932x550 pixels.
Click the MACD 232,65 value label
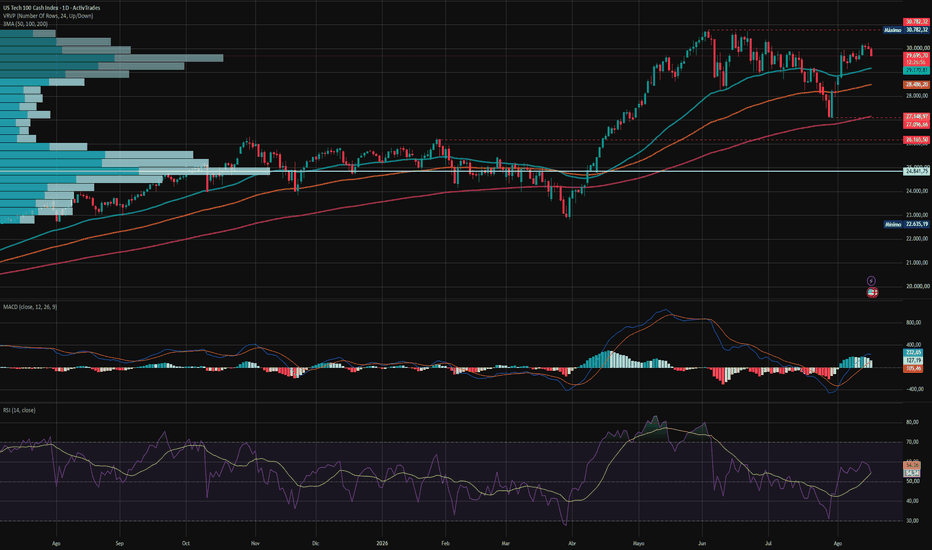click(x=913, y=353)
